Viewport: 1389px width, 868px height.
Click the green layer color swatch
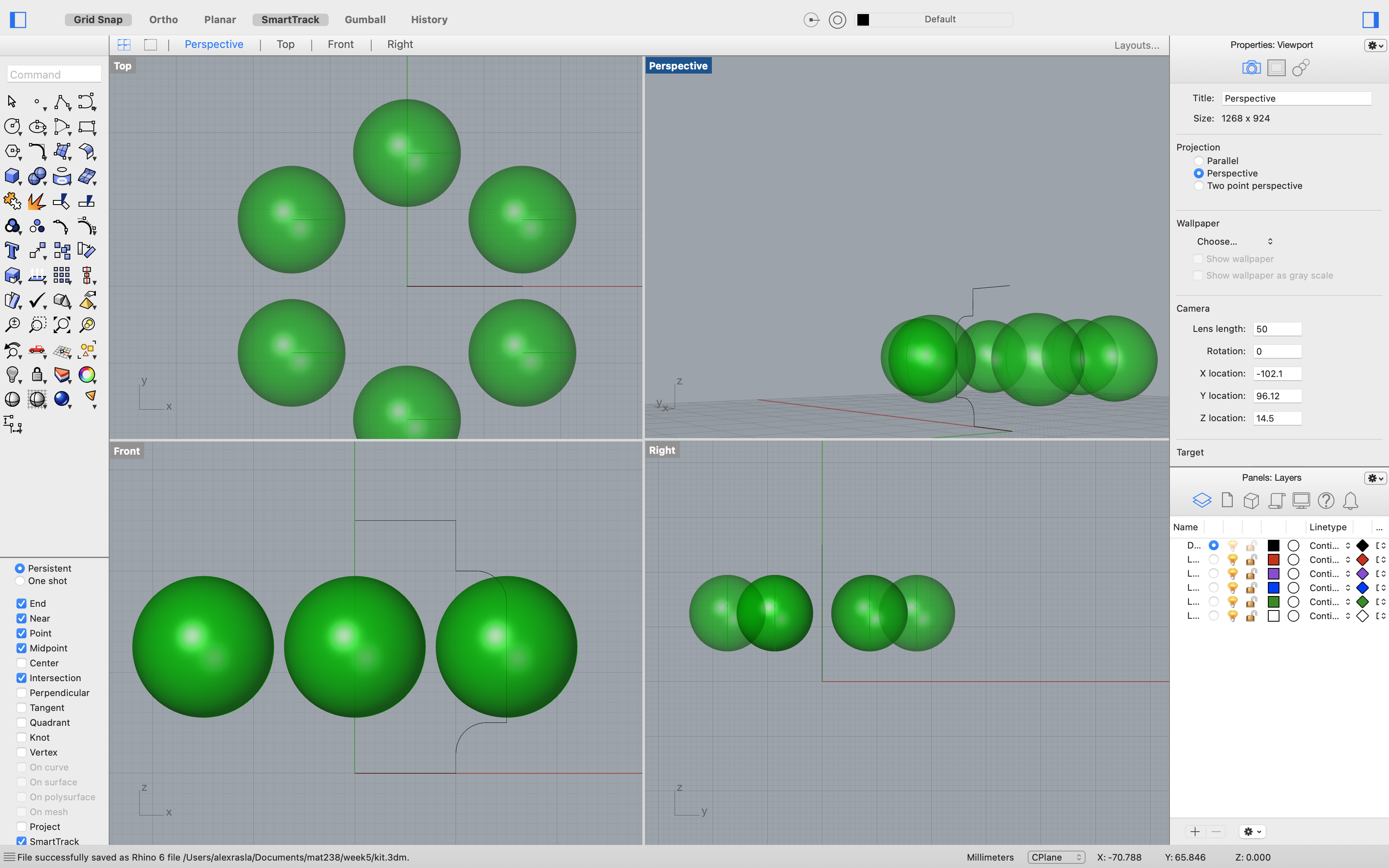[x=1273, y=602]
